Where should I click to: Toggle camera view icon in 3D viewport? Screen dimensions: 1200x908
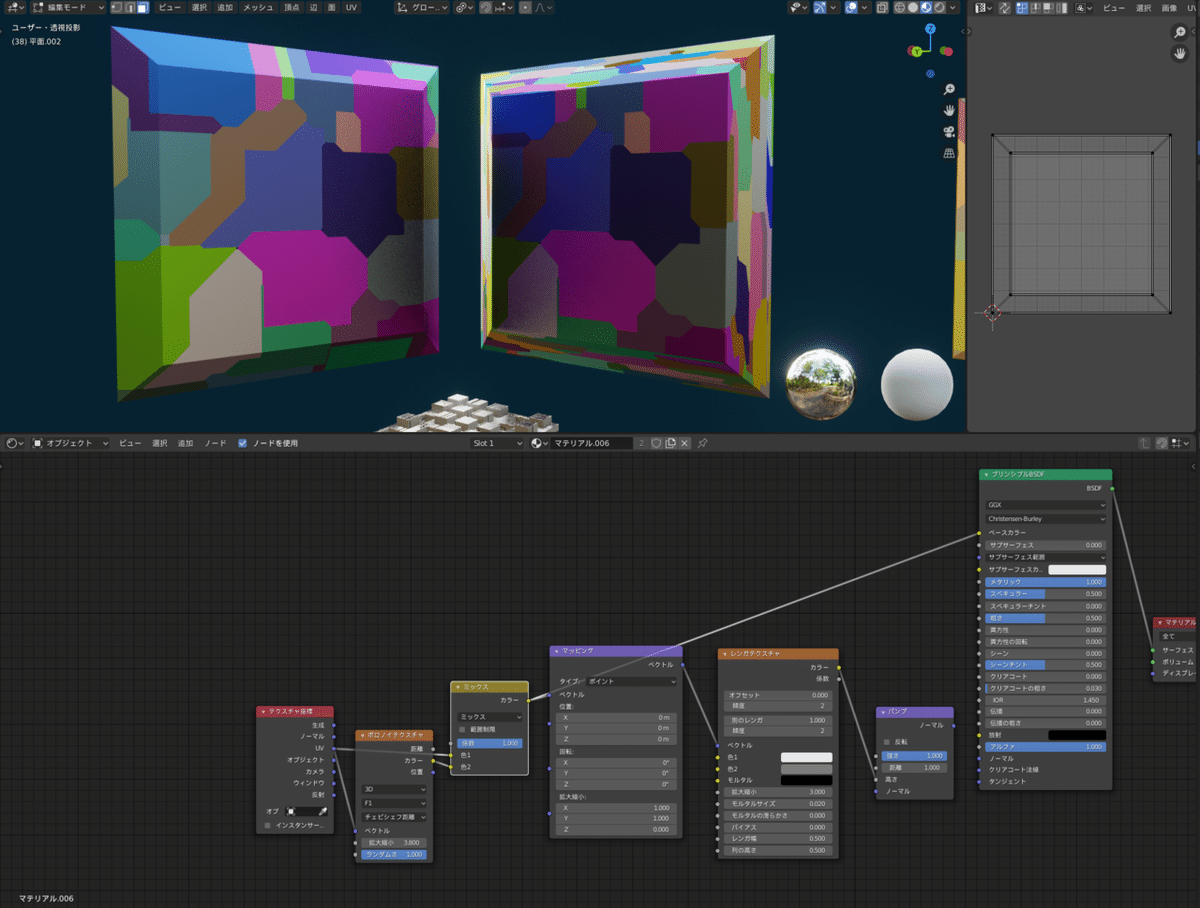[x=948, y=132]
